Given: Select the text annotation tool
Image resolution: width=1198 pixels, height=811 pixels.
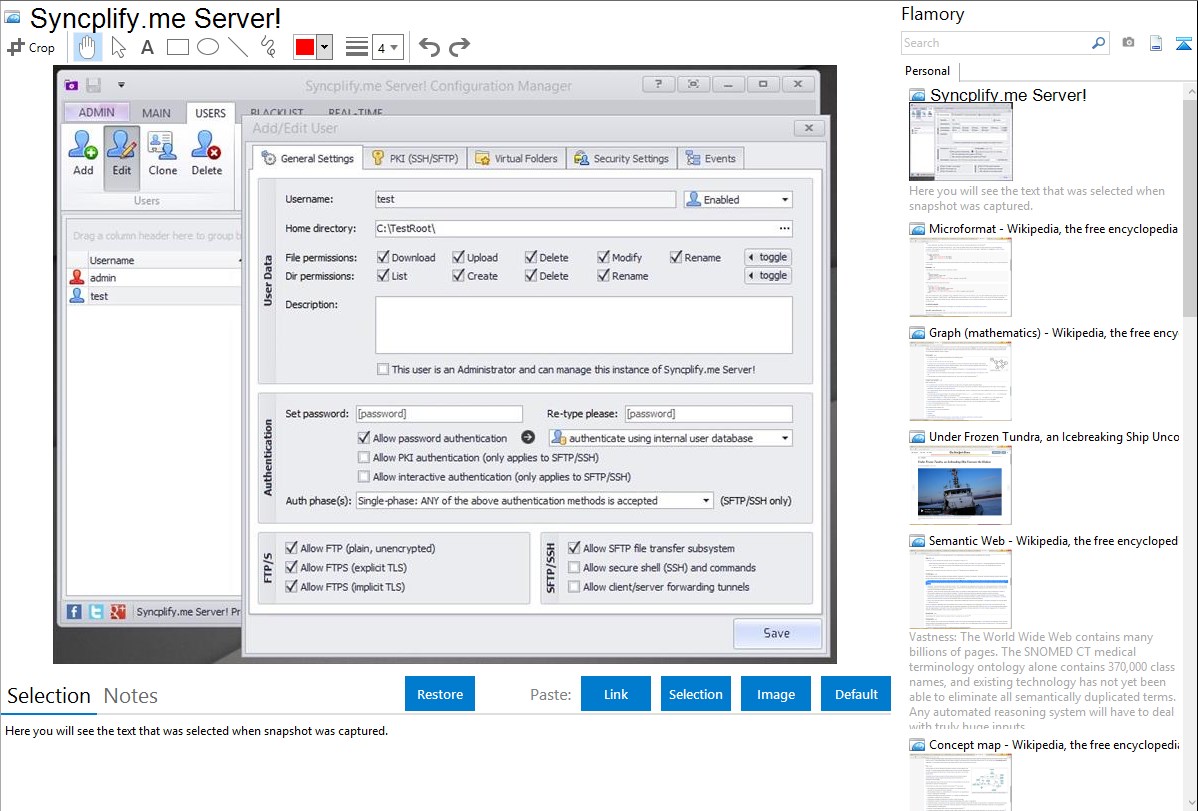Looking at the screenshot, I should tap(147, 47).
